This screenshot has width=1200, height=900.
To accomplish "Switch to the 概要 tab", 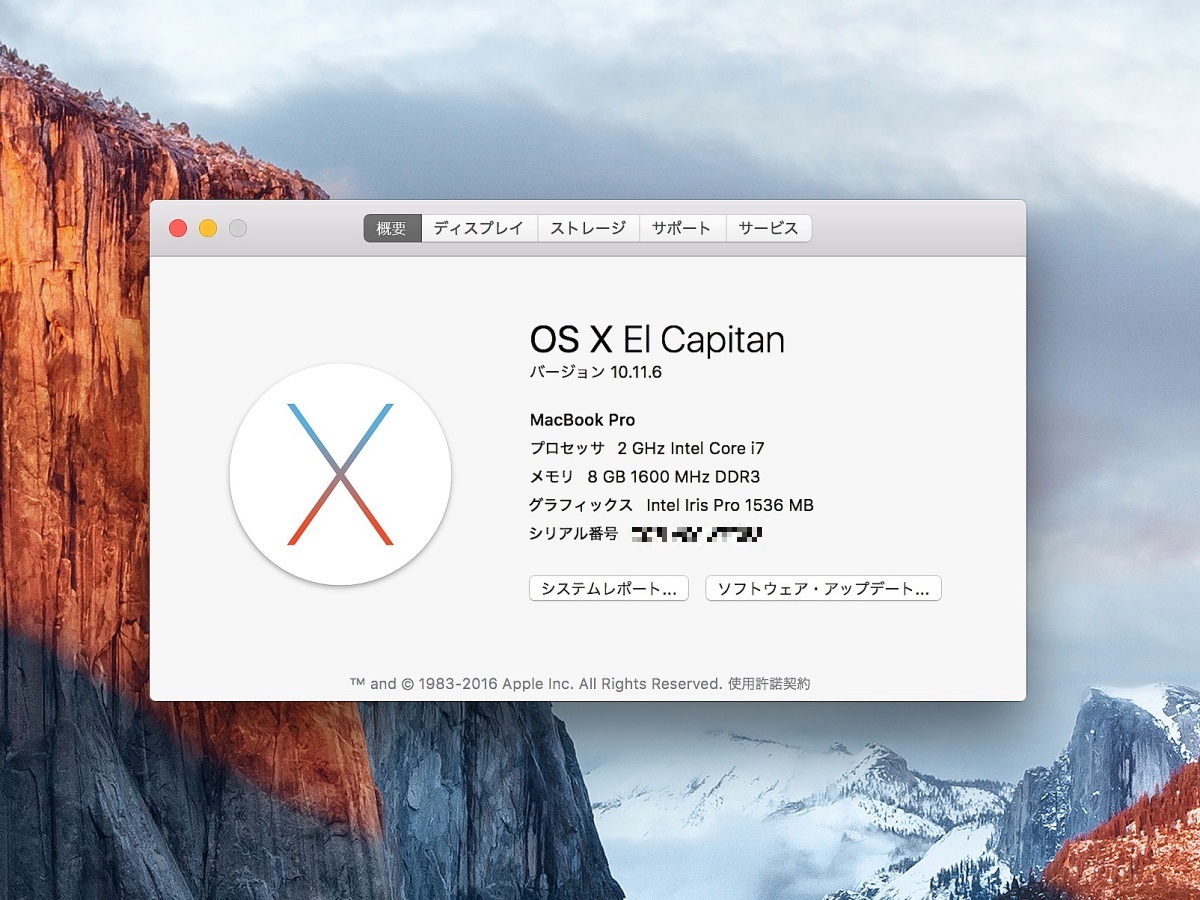I will coord(392,228).
